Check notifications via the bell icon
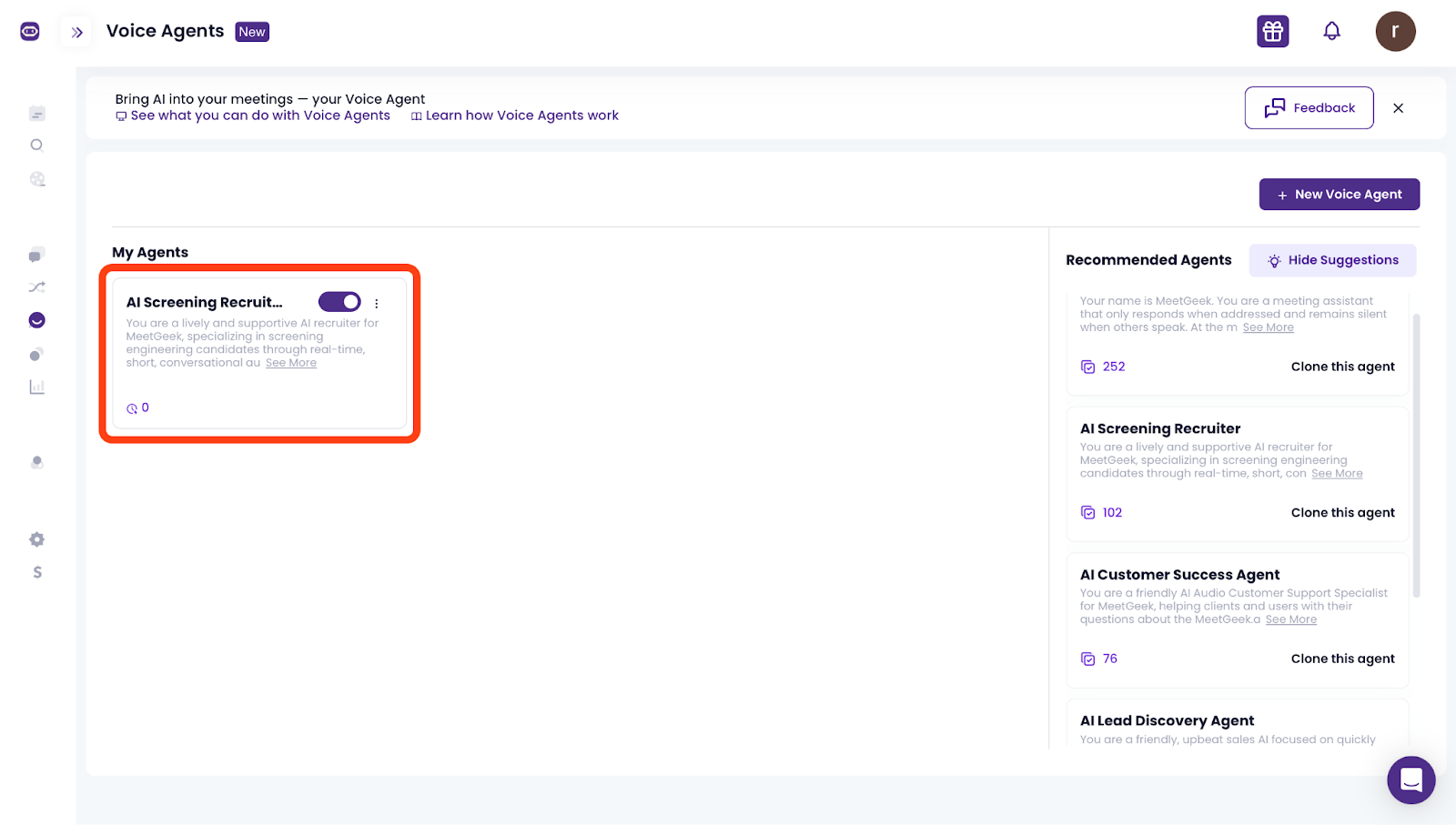 point(1331,31)
